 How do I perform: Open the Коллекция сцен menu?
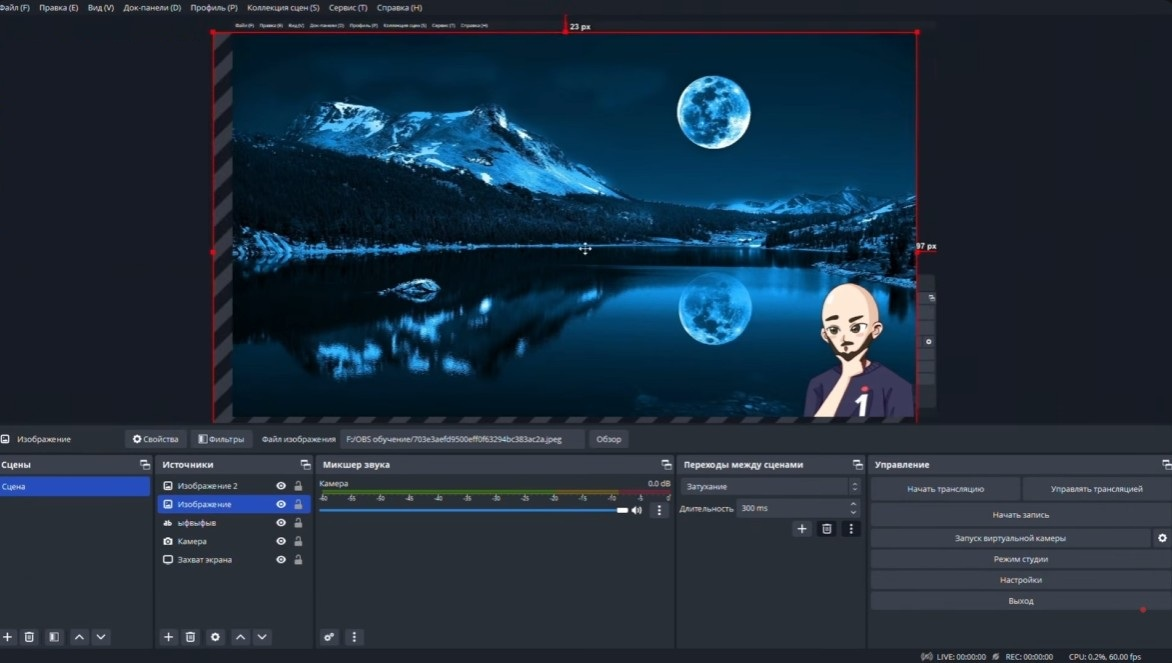283,7
